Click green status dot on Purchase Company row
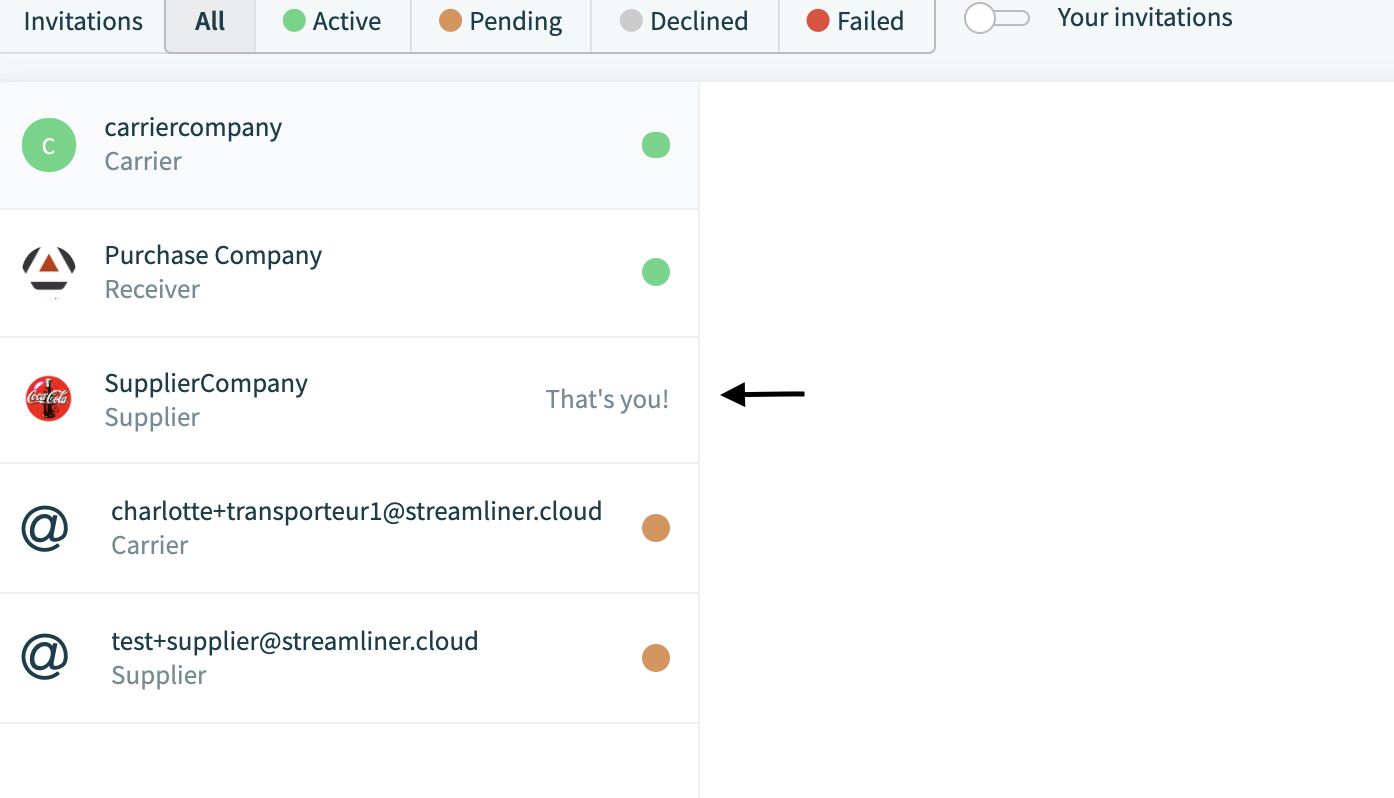This screenshot has width=1394, height=798. [656, 272]
